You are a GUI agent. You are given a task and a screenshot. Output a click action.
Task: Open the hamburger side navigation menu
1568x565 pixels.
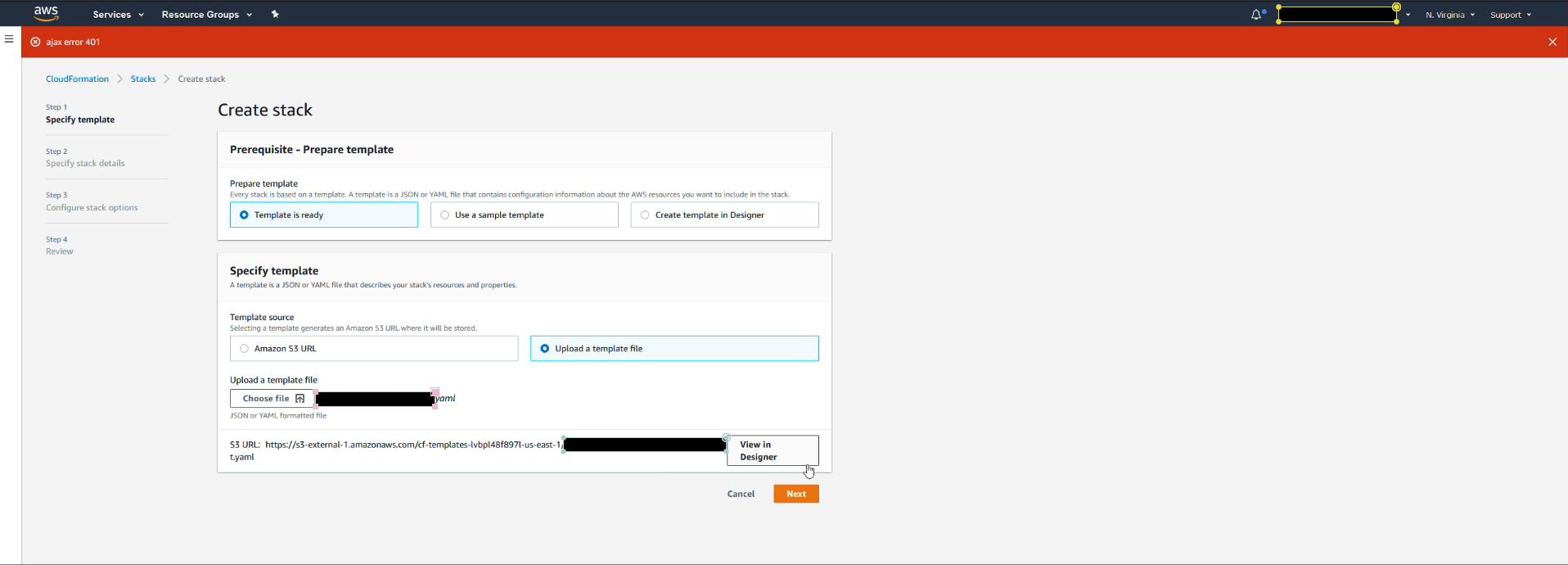[9, 39]
